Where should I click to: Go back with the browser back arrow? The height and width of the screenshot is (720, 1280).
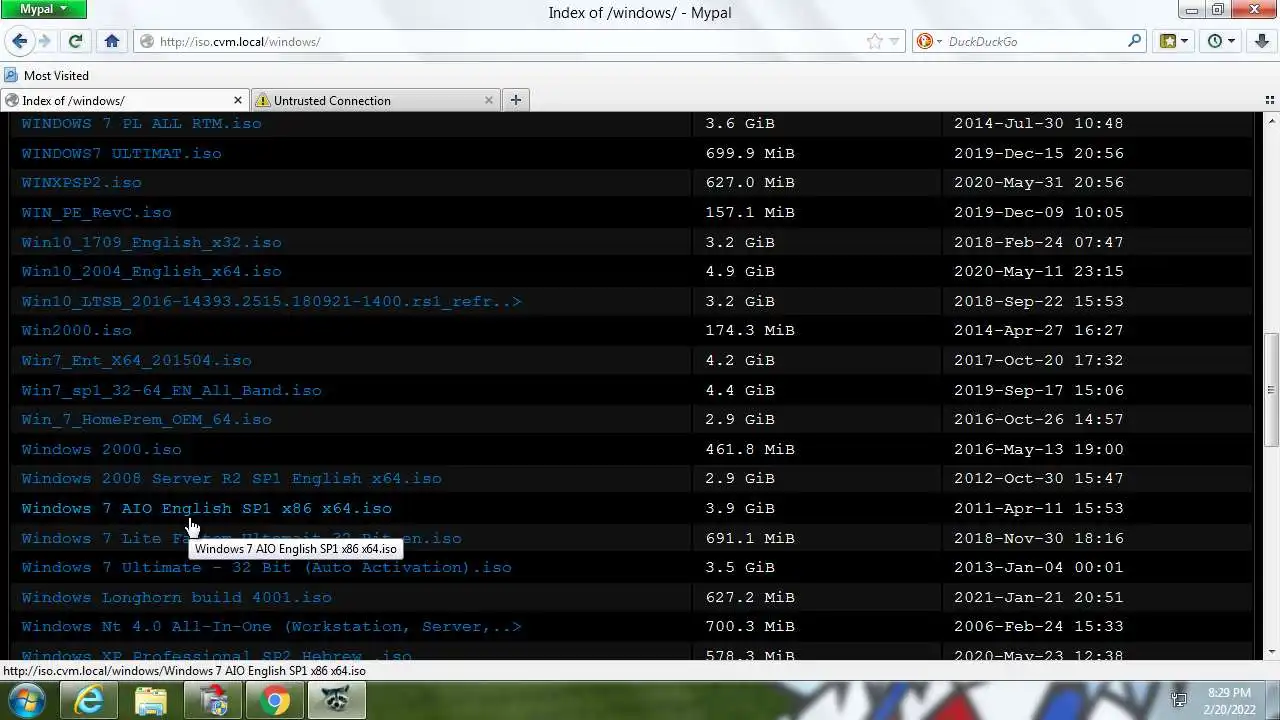[x=19, y=41]
